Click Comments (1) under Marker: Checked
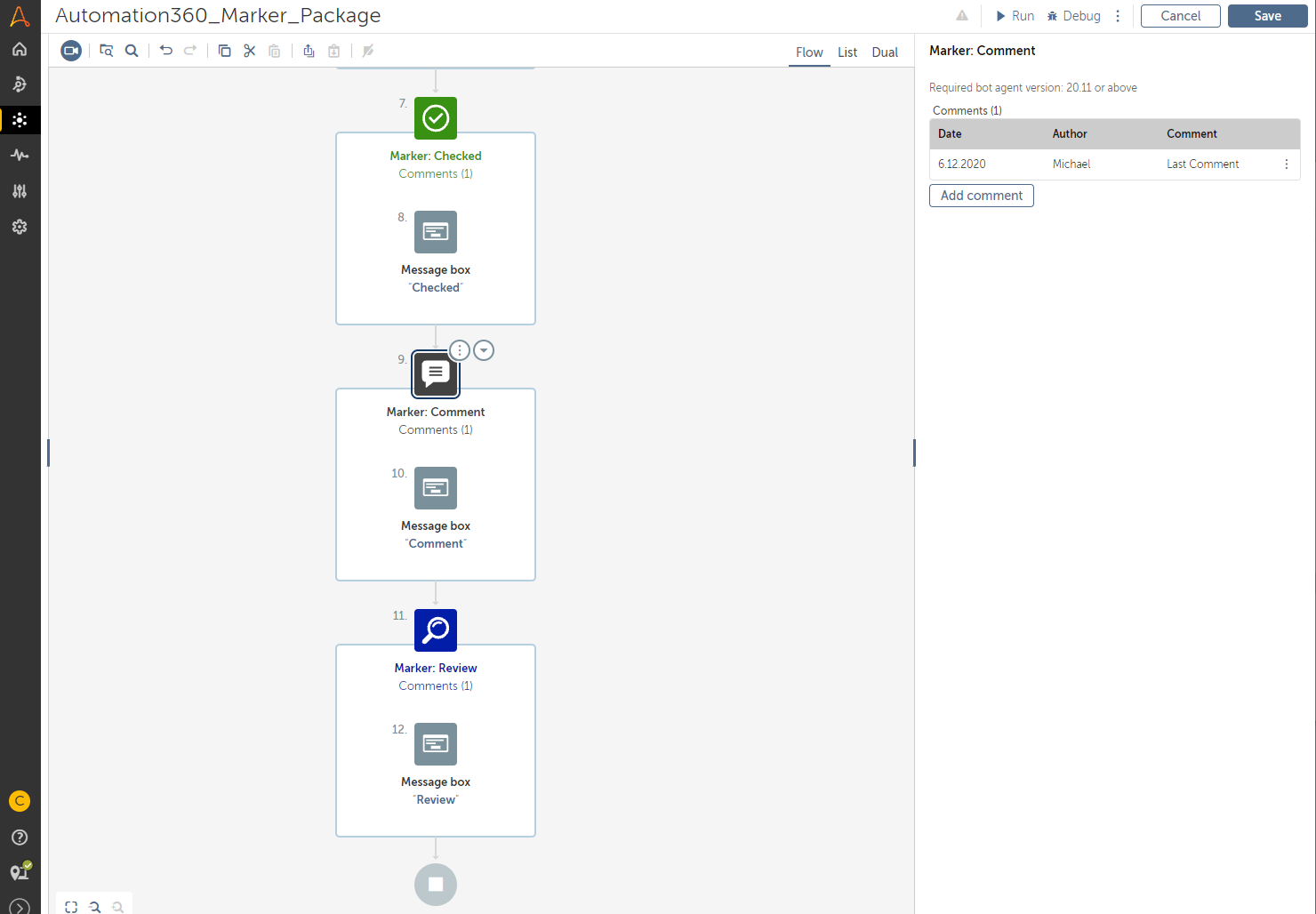The height and width of the screenshot is (914, 1316). coord(436,174)
